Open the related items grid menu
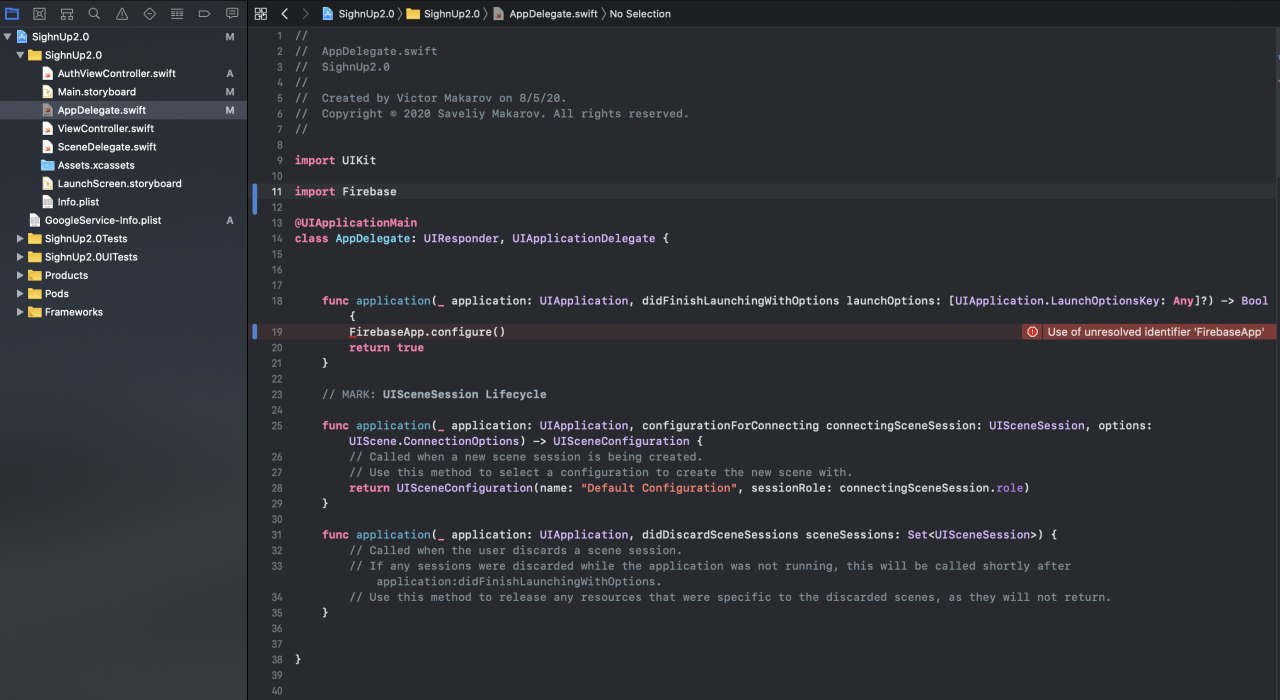Image resolution: width=1280 pixels, height=700 pixels. (x=261, y=14)
